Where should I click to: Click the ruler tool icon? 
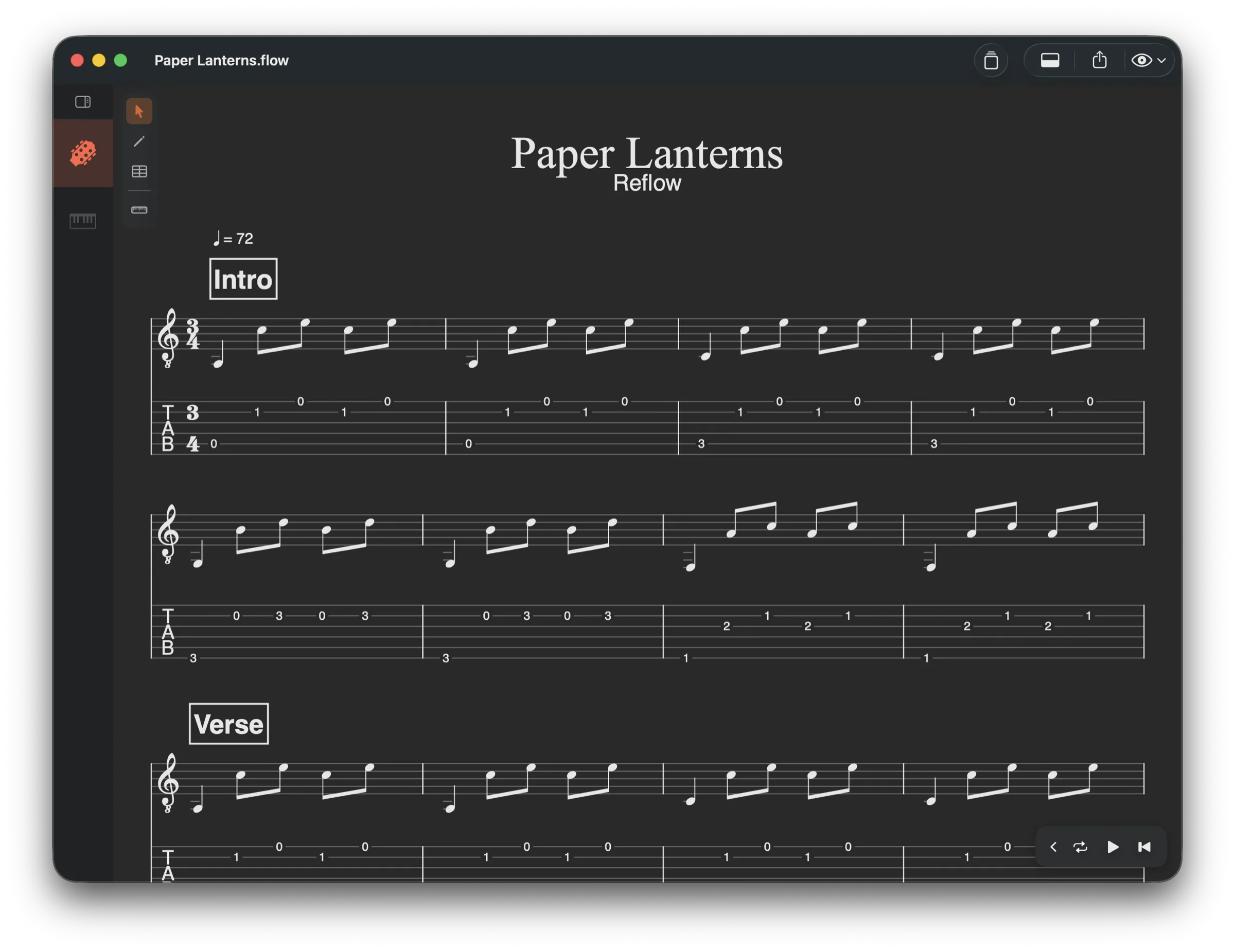[x=139, y=210]
